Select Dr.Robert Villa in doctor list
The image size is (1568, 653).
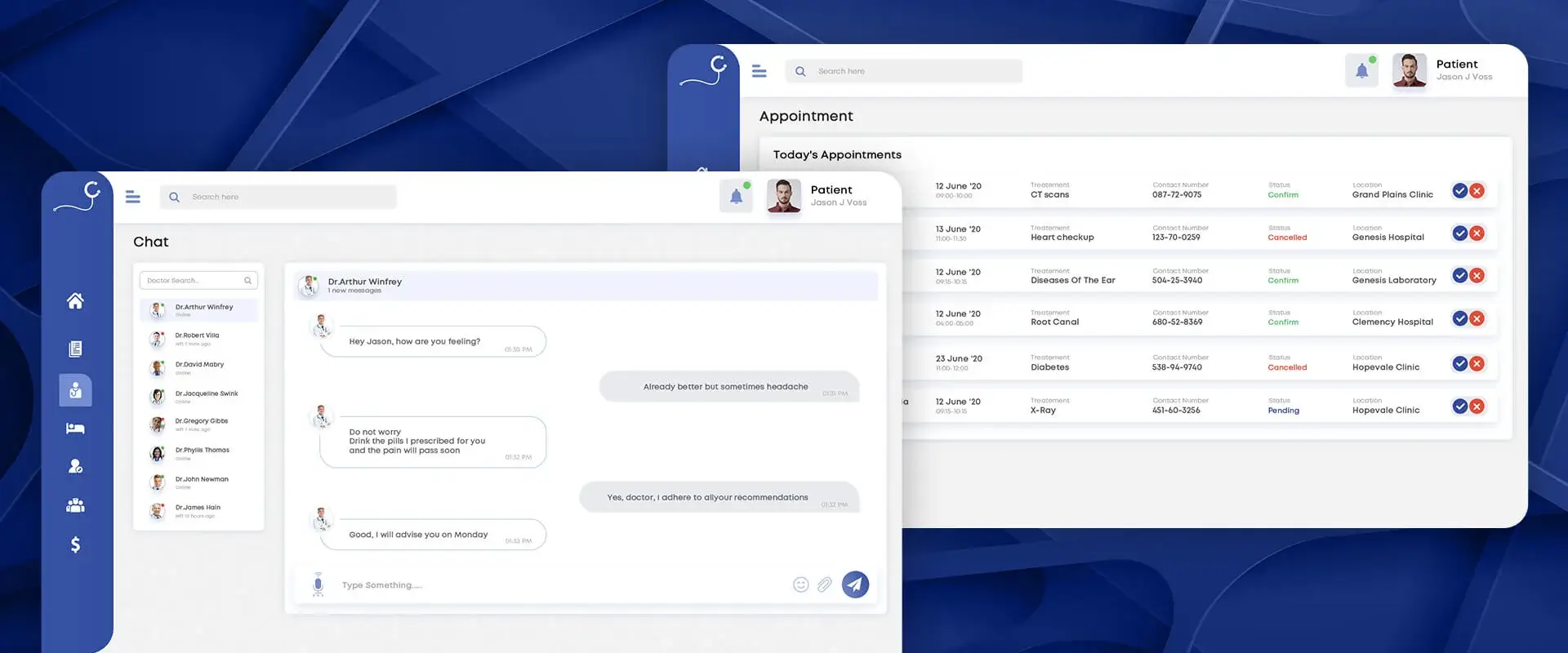tap(198, 339)
